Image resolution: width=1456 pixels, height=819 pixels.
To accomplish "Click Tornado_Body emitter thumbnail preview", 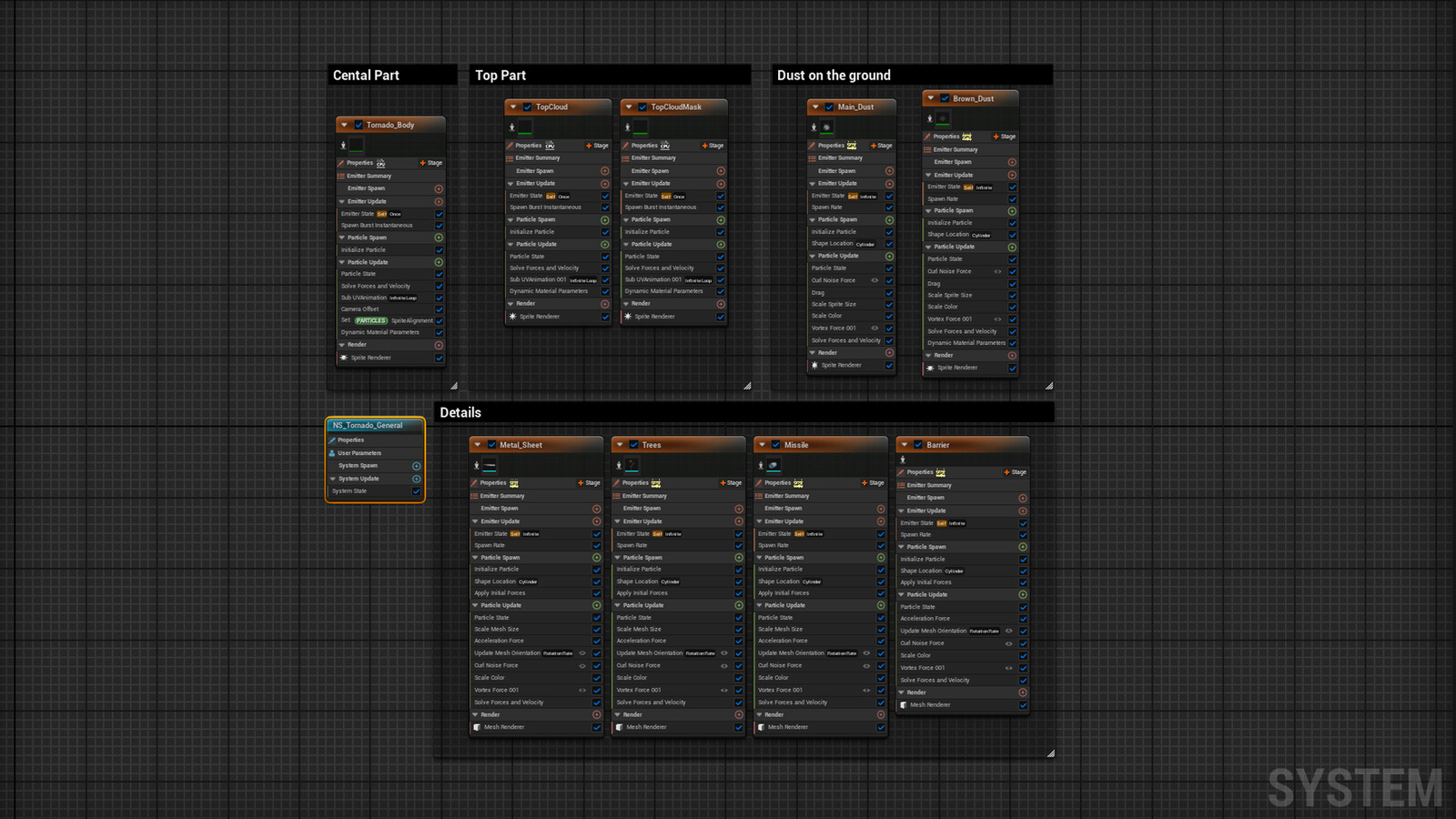I will (357, 145).
